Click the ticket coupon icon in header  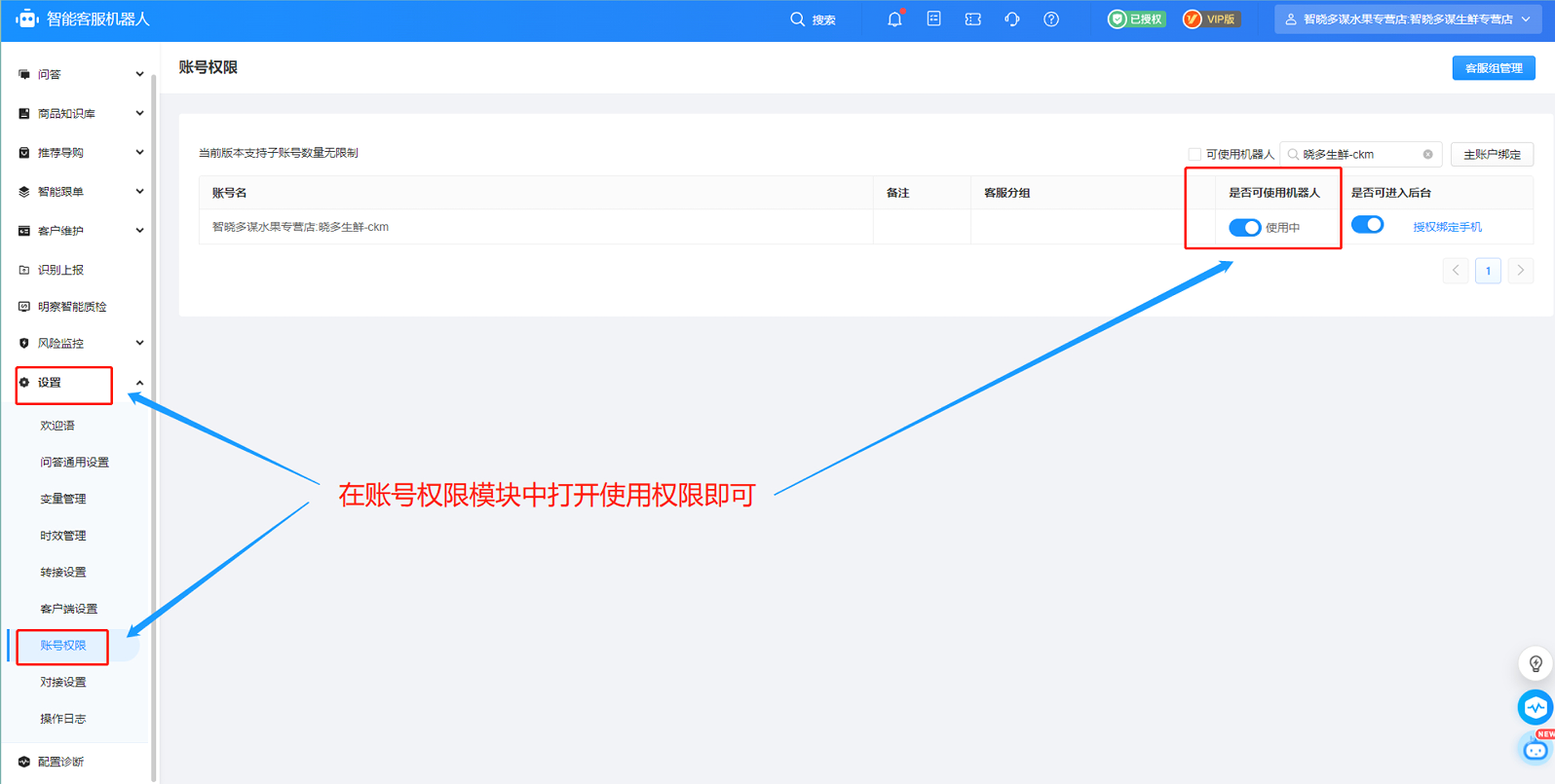coord(972,19)
